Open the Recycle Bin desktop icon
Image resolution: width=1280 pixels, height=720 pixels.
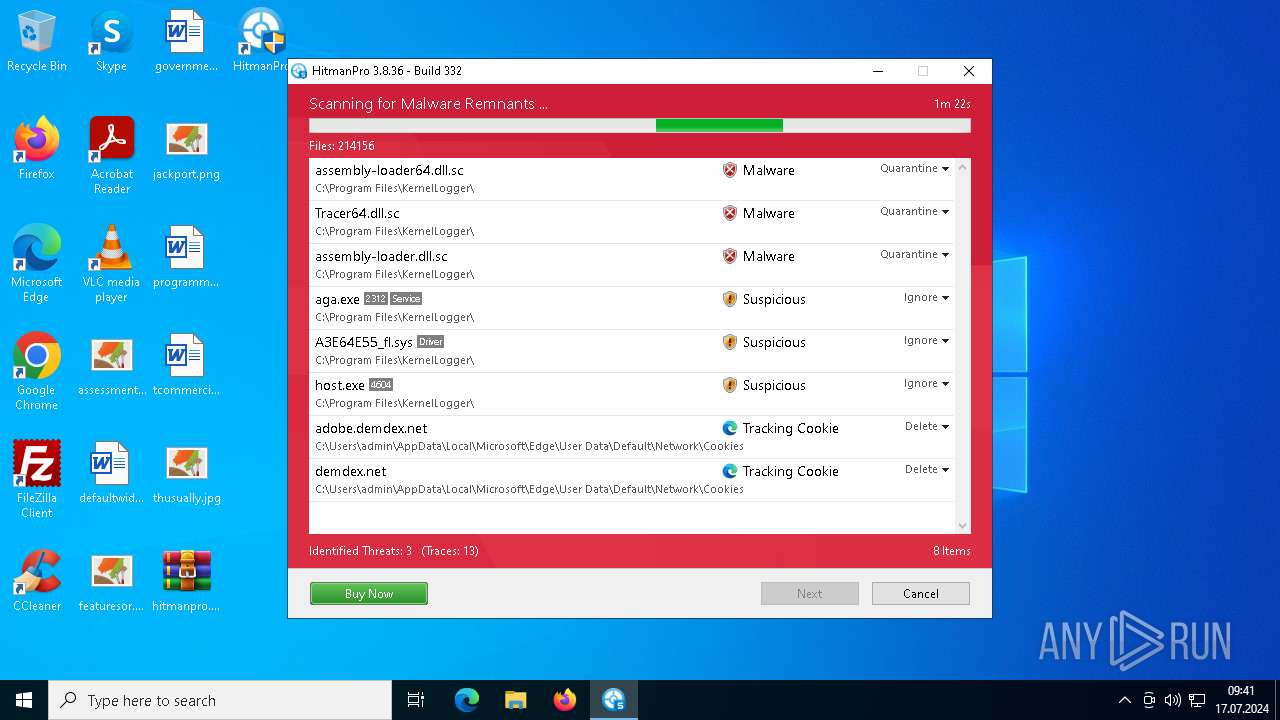click(37, 42)
